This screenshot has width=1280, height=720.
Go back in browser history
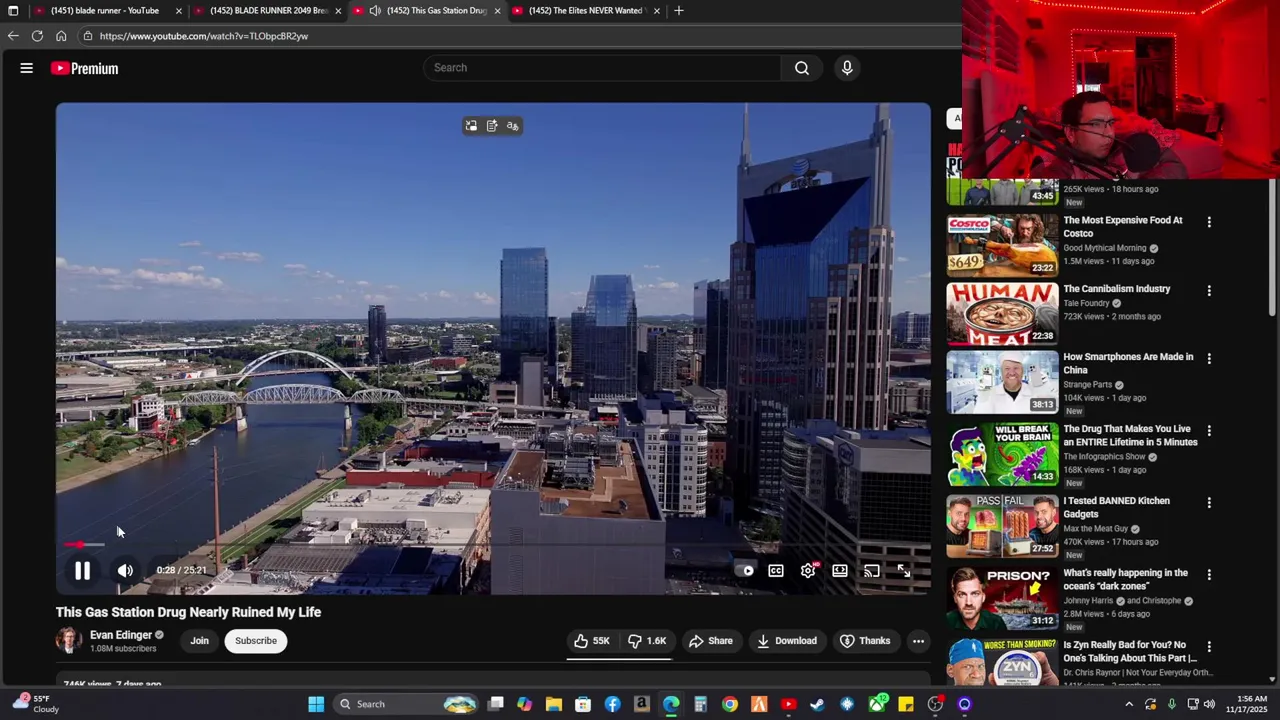click(x=13, y=36)
